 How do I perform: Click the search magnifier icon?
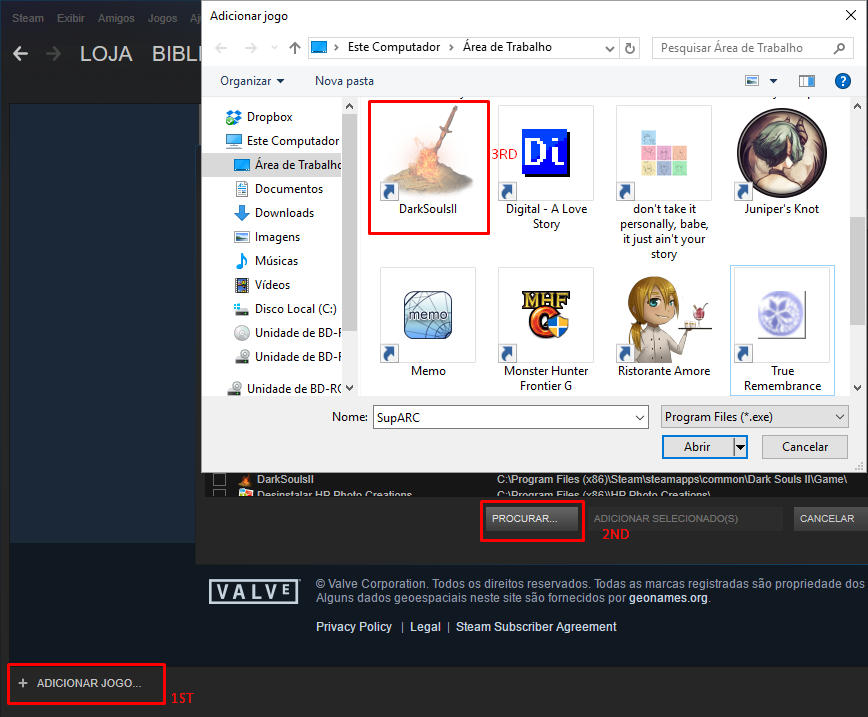pyautogui.click(x=839, y=48)
